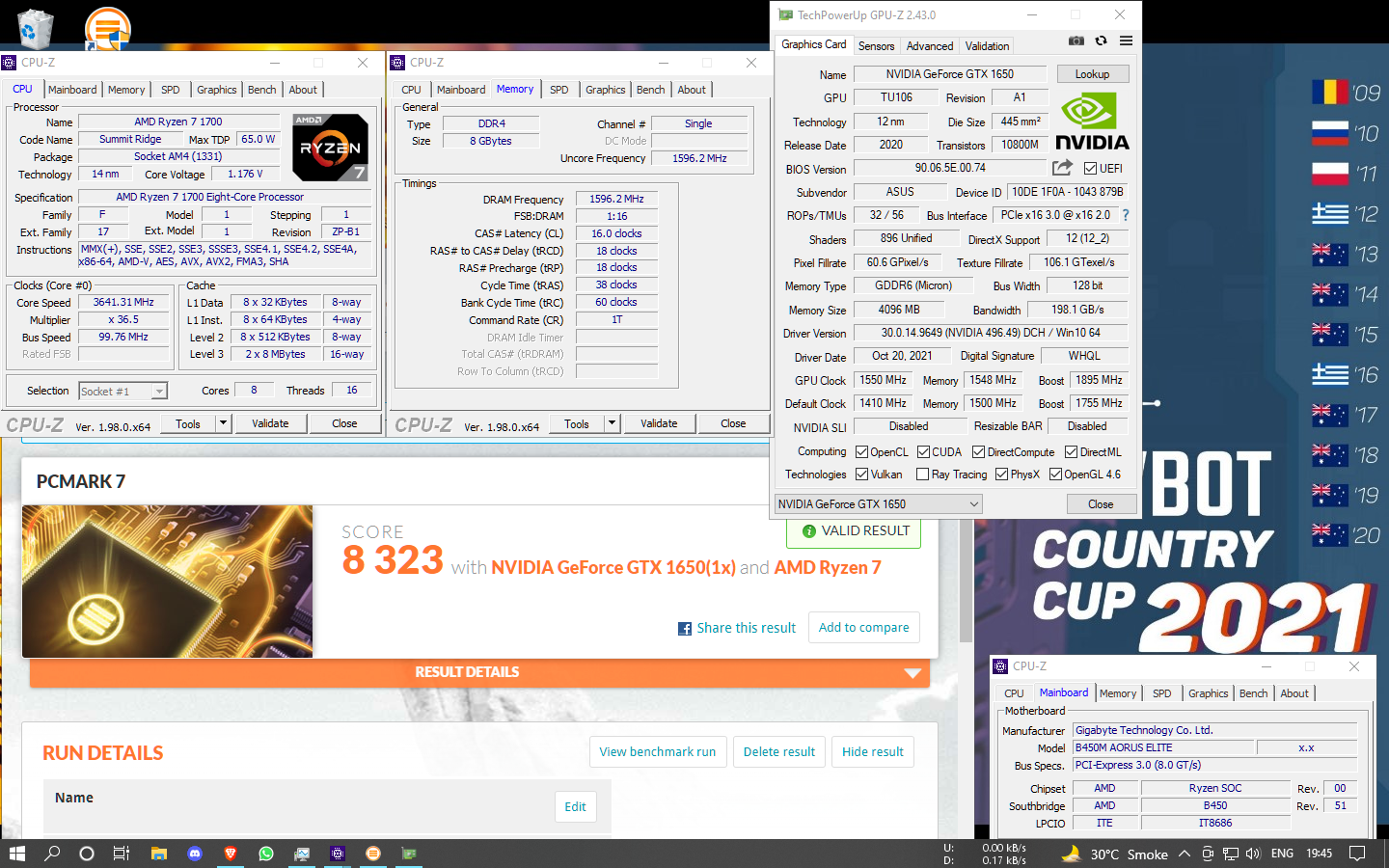
Task: Open the orange striped taskbar app
Action: (x=373, y=854)
